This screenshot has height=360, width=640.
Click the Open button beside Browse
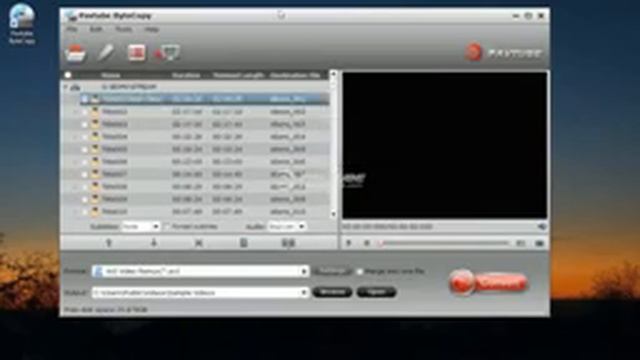click(376, 292)
